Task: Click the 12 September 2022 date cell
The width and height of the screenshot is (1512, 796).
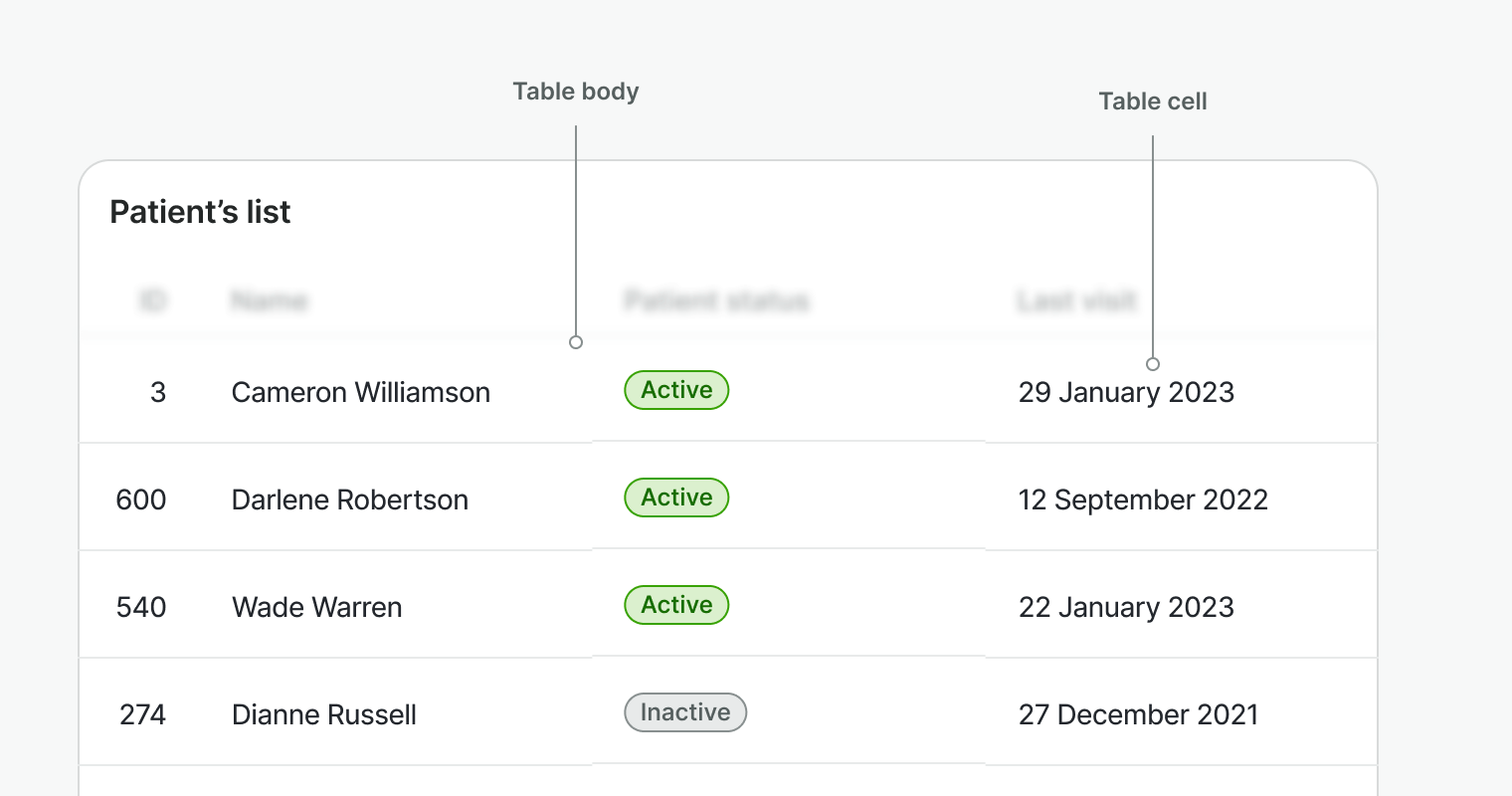Action: [1143, 499]
